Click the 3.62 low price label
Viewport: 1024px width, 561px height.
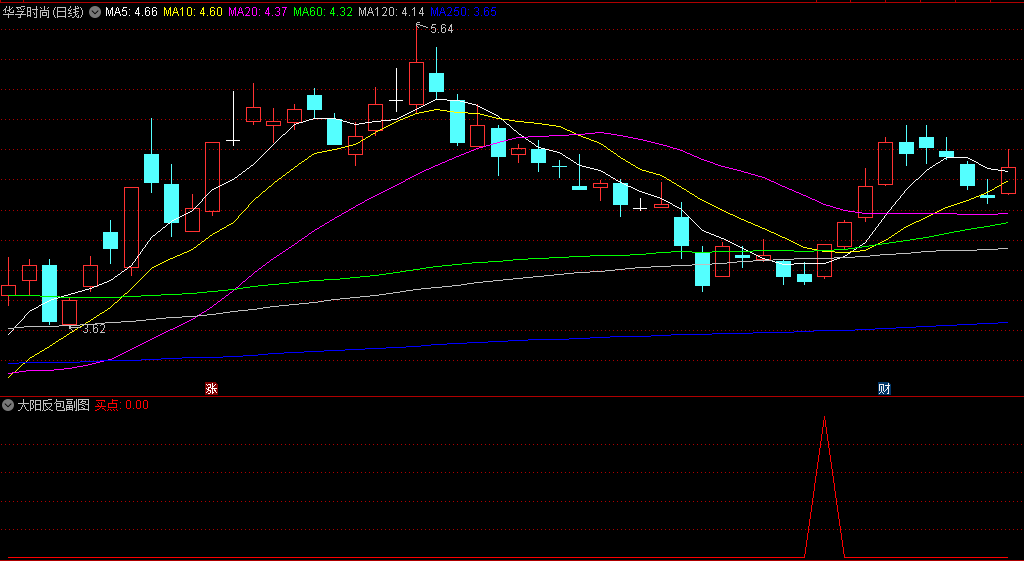[x=94, y=329]
